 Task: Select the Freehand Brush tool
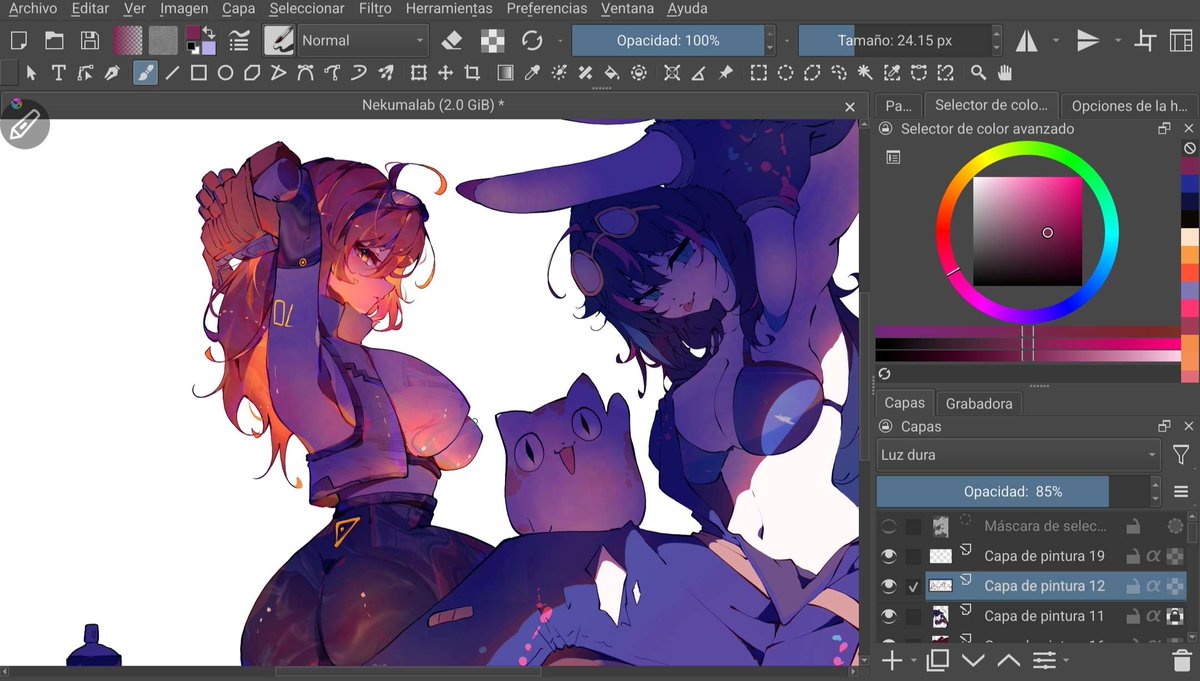click(x=144, y=72)
